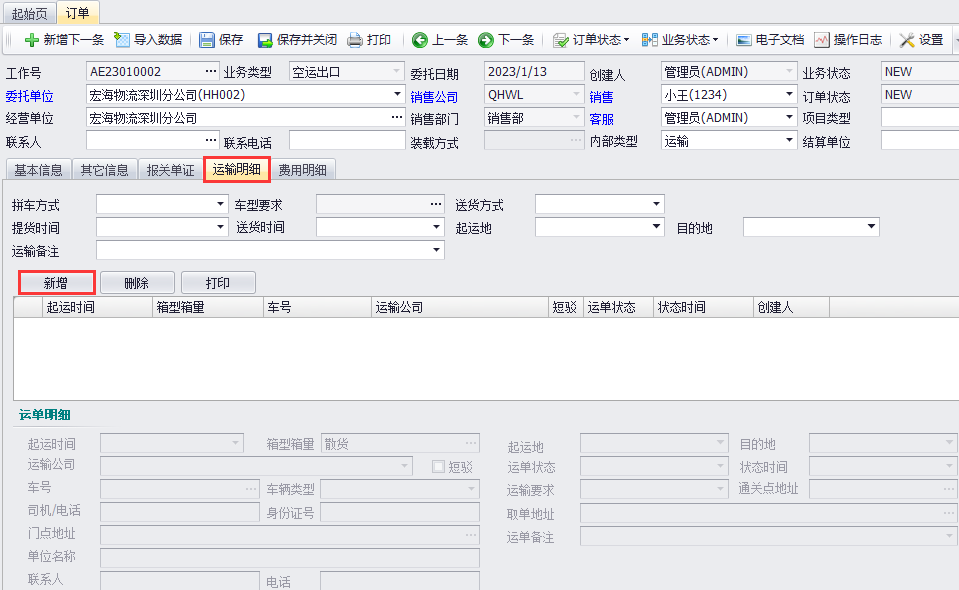Expand the 内部类型 运输 dropdown
Viewport: 959px width, 590px height.
click(789, 141)
